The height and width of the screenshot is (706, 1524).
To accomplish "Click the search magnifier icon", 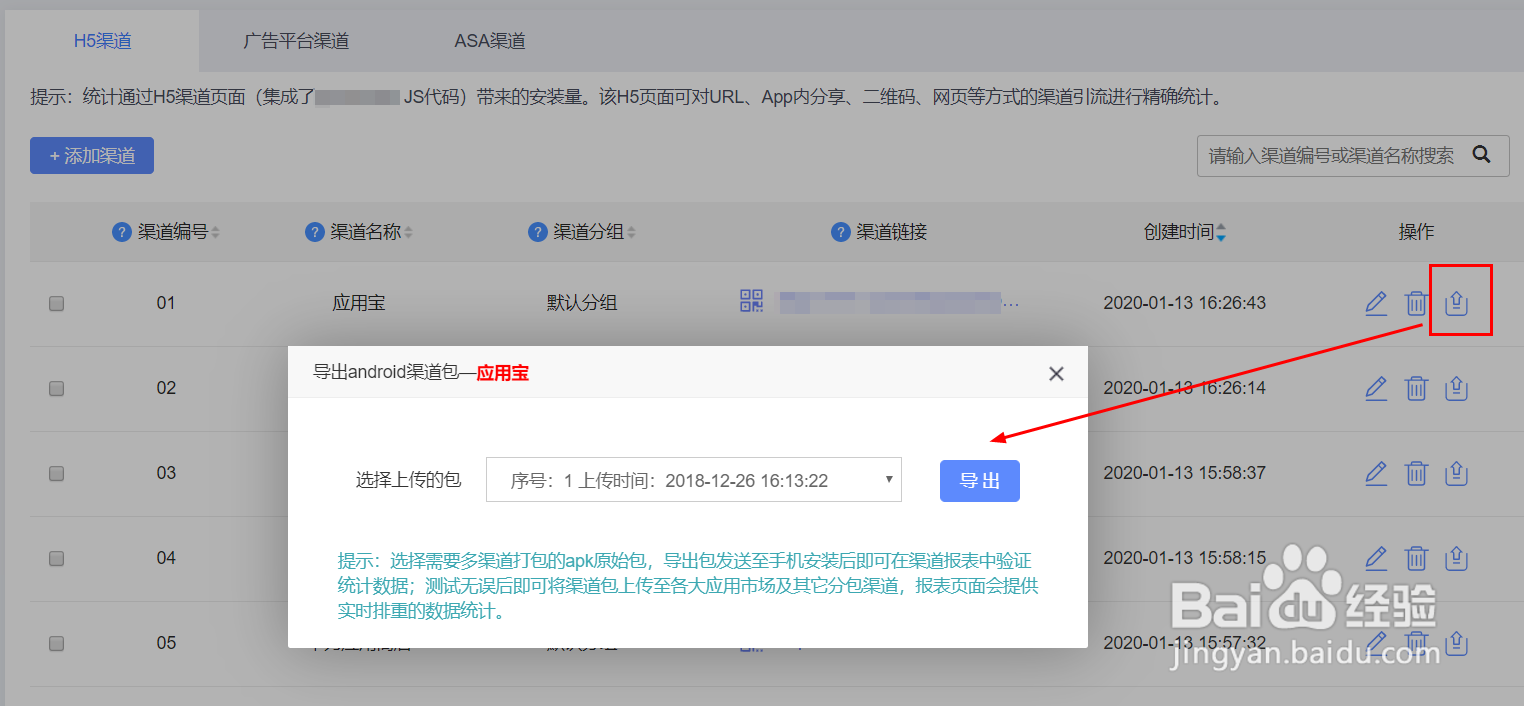I will pyautogui.click(x=1481, y=155).
